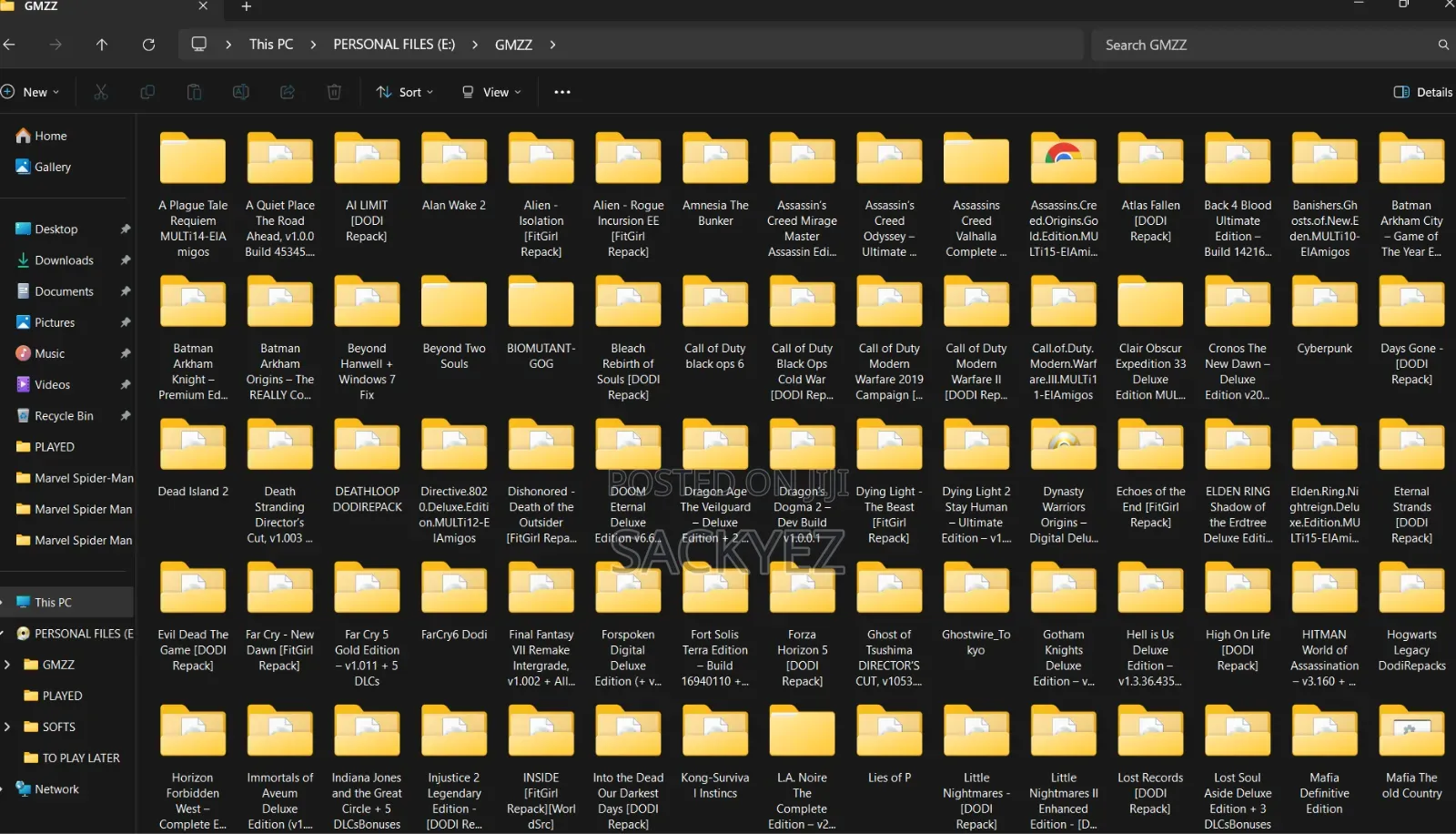Open Downloads in the sidebar
This screenshot has width=1456, height=834.
pos(64,260)
